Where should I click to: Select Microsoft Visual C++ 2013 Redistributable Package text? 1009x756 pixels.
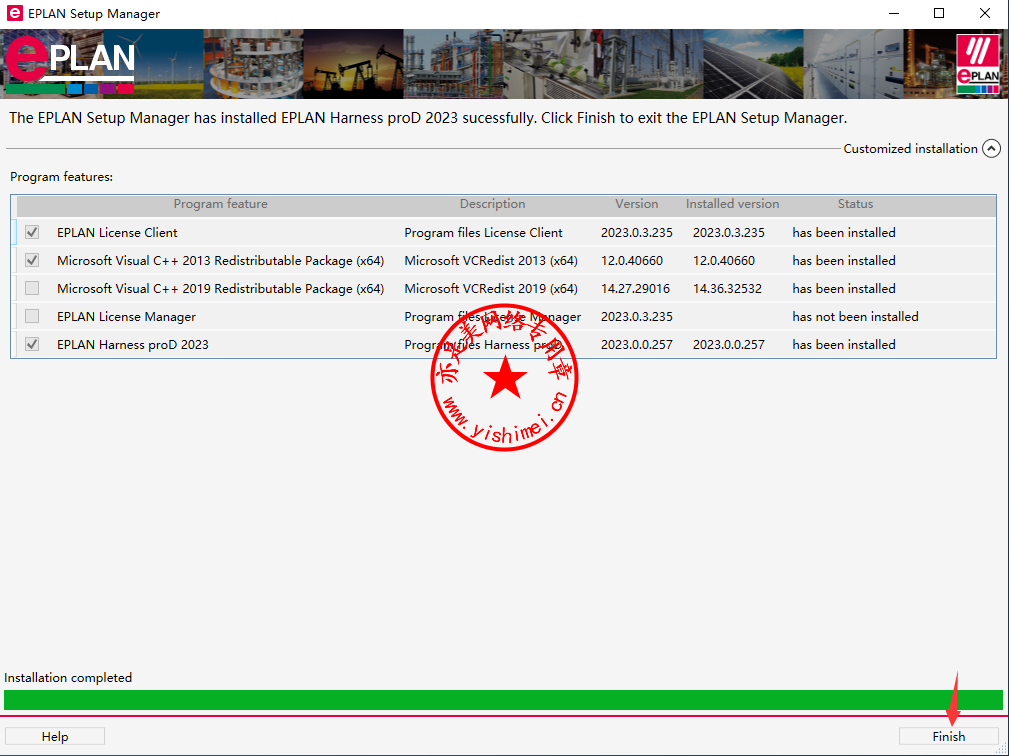221,261
